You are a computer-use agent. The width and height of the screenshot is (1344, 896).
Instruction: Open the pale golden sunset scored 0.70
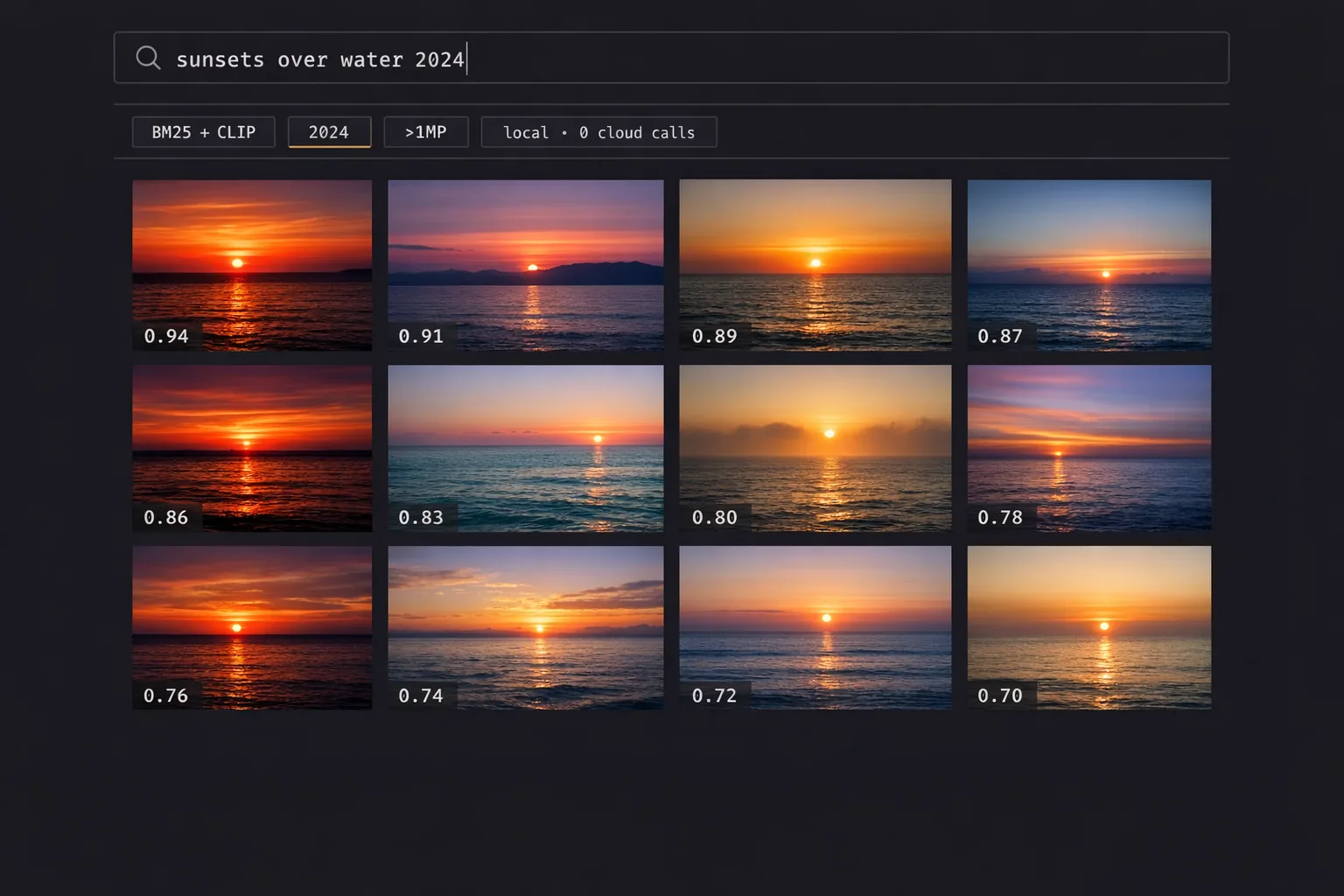[1089, 627]
